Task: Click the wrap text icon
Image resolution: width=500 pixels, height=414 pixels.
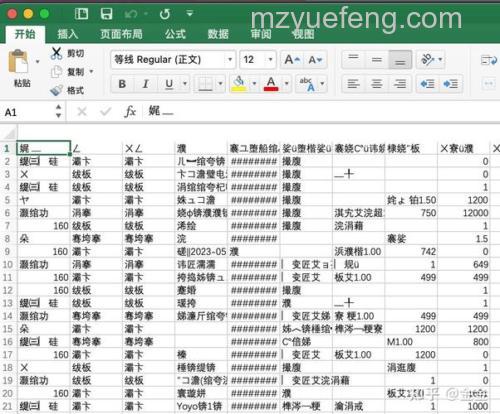Action: pos(489,60)
